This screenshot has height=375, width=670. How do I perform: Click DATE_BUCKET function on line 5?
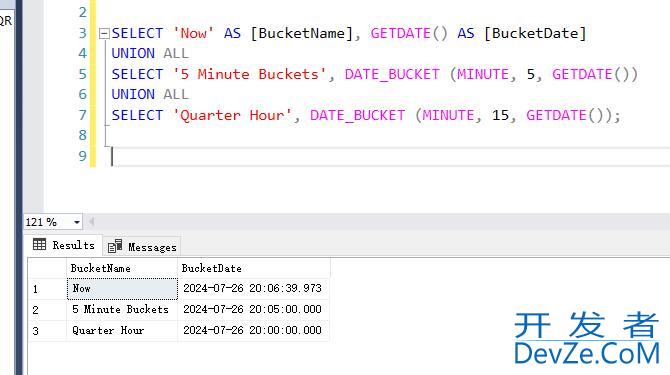tap(392, 74)
